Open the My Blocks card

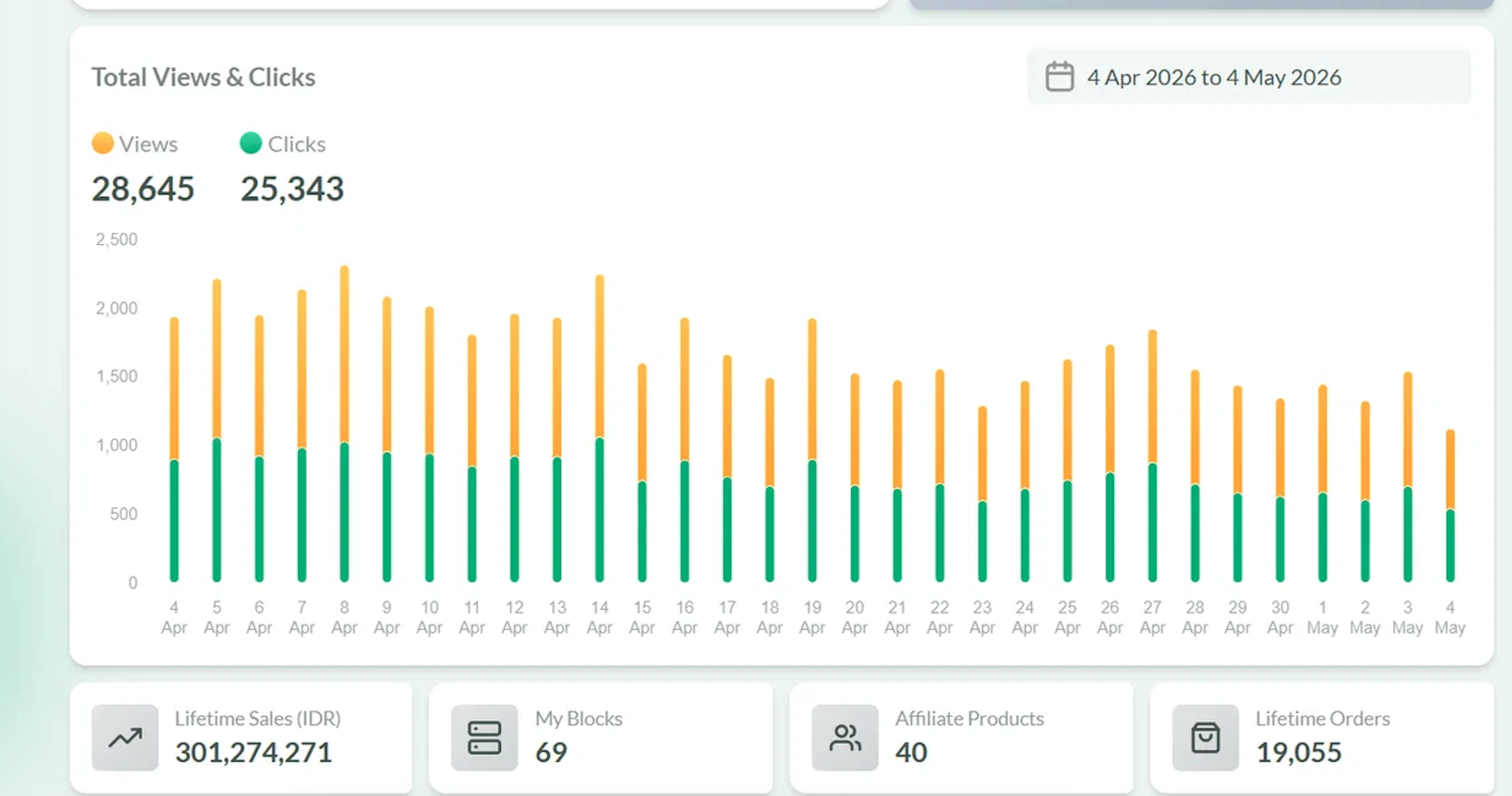click(601, 738)
